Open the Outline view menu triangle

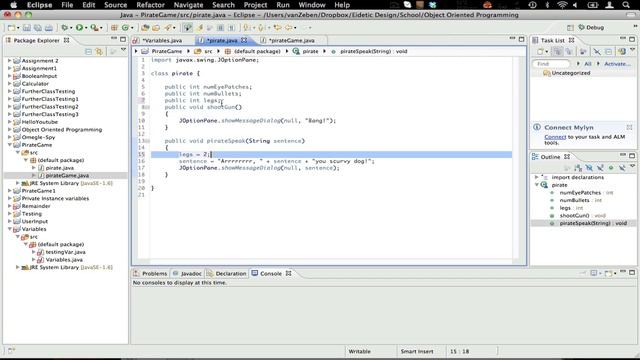tap(632, 166)
